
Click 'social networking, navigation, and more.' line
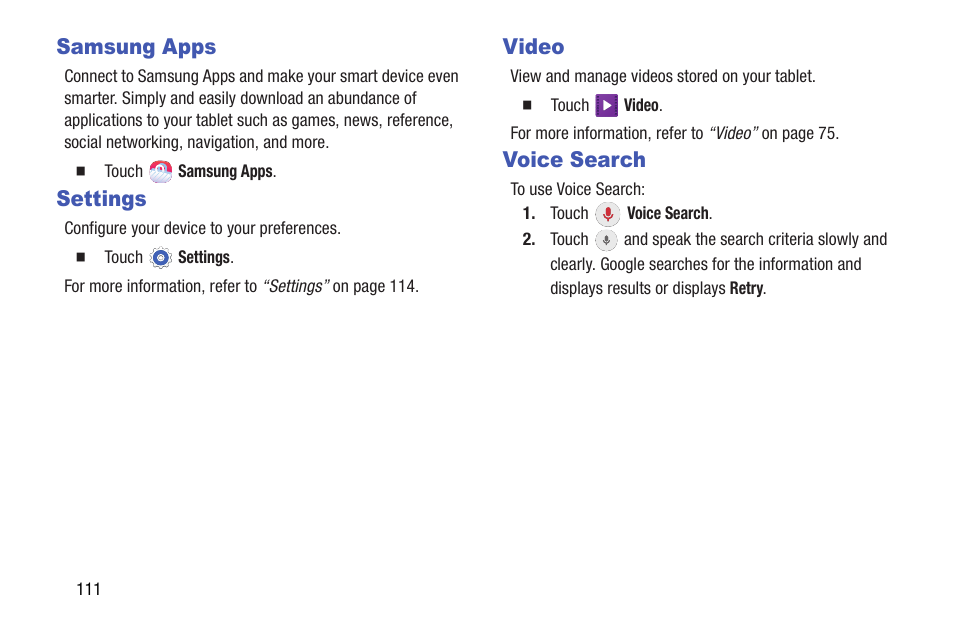click(x=197, y=142)
